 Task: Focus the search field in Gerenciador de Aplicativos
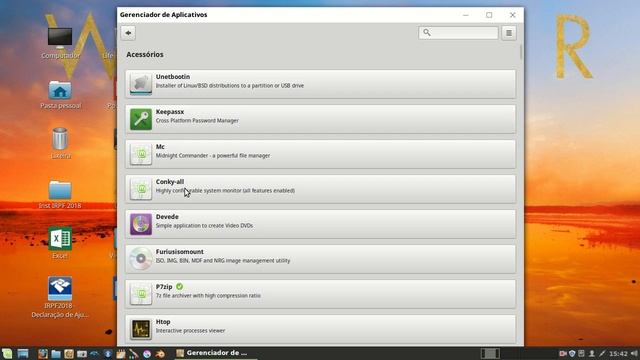[x=458, y=33]
